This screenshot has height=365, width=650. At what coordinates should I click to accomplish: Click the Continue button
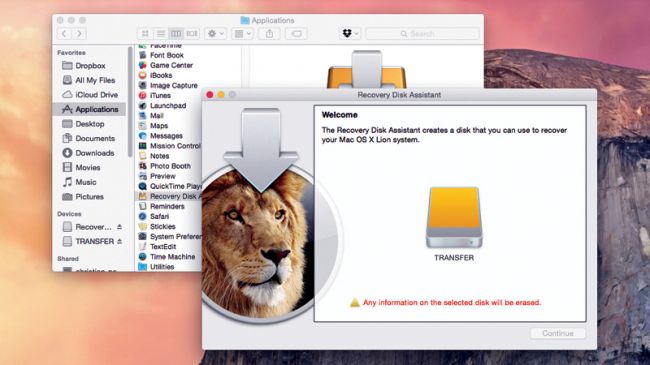558,333
